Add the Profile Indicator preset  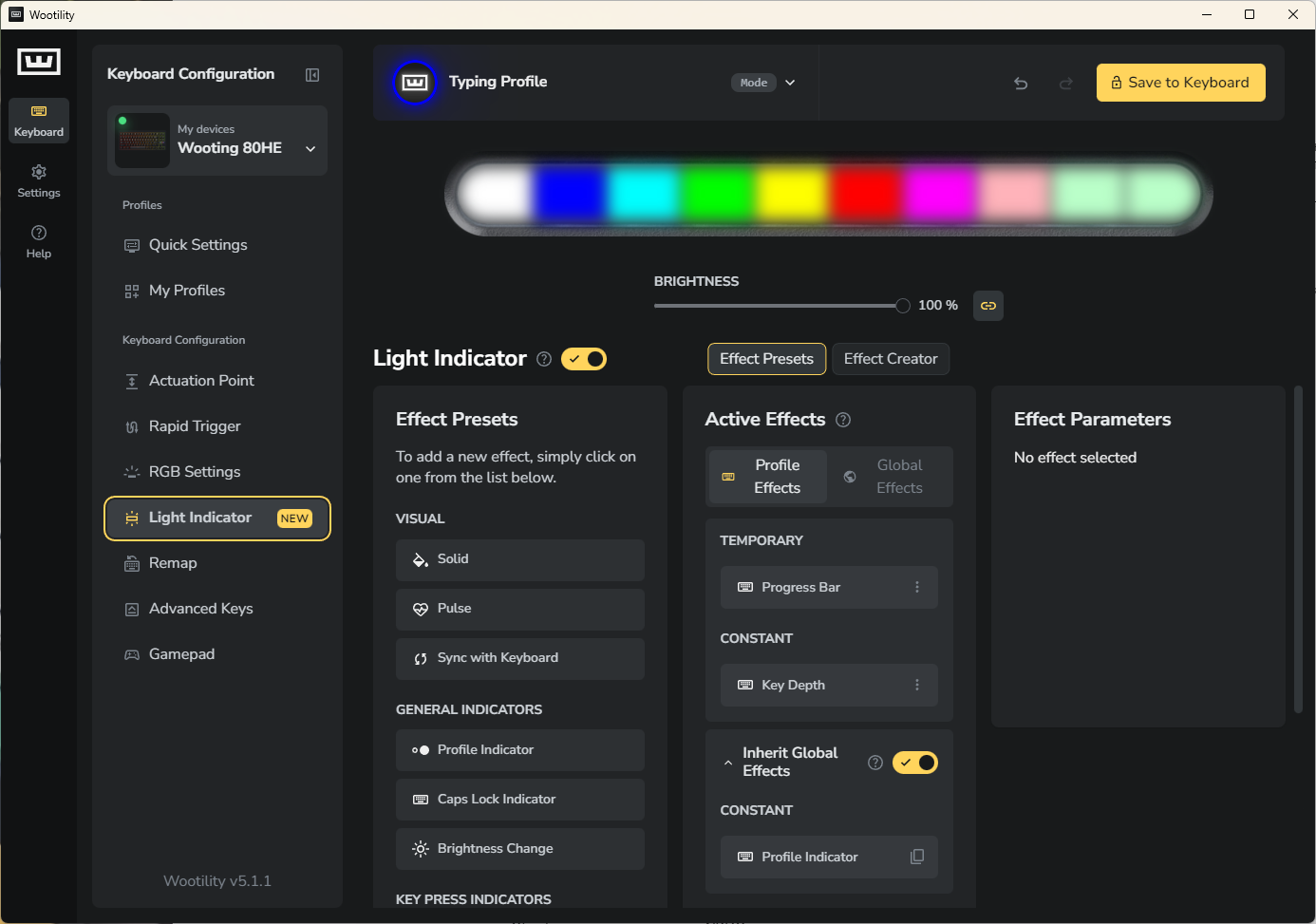[520, 750]
